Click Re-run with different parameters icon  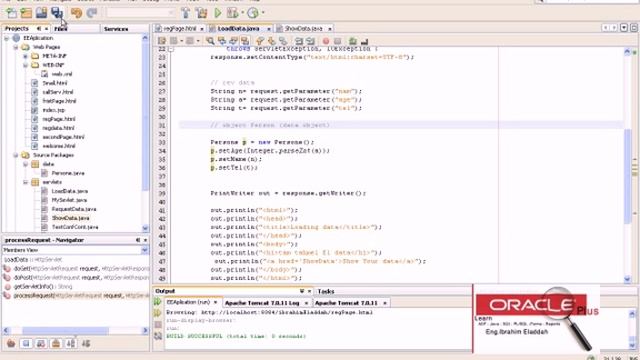(x=158, y=313)
